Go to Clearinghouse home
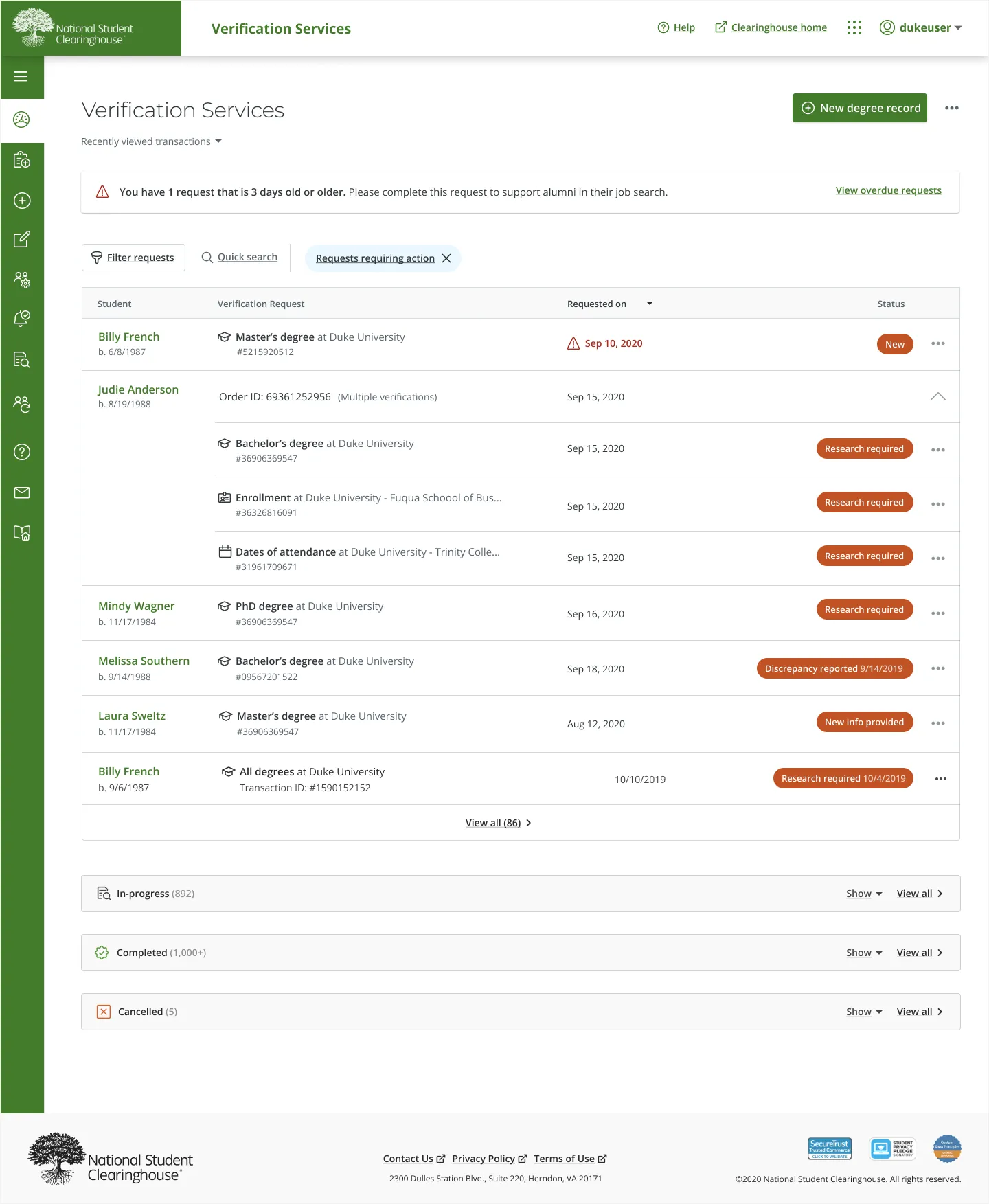Image resolution: width=989 pixels, height=1204 pixels. (x=771, y=27)
